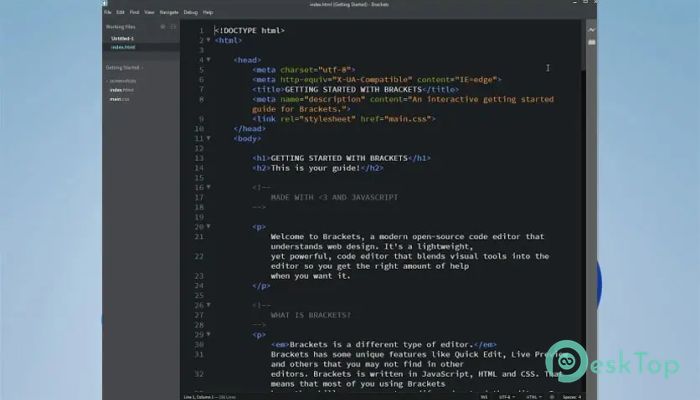This screenshot has width=700, height=400.
Task: Open the Working Files settings gear
Action: pos(163,27)
